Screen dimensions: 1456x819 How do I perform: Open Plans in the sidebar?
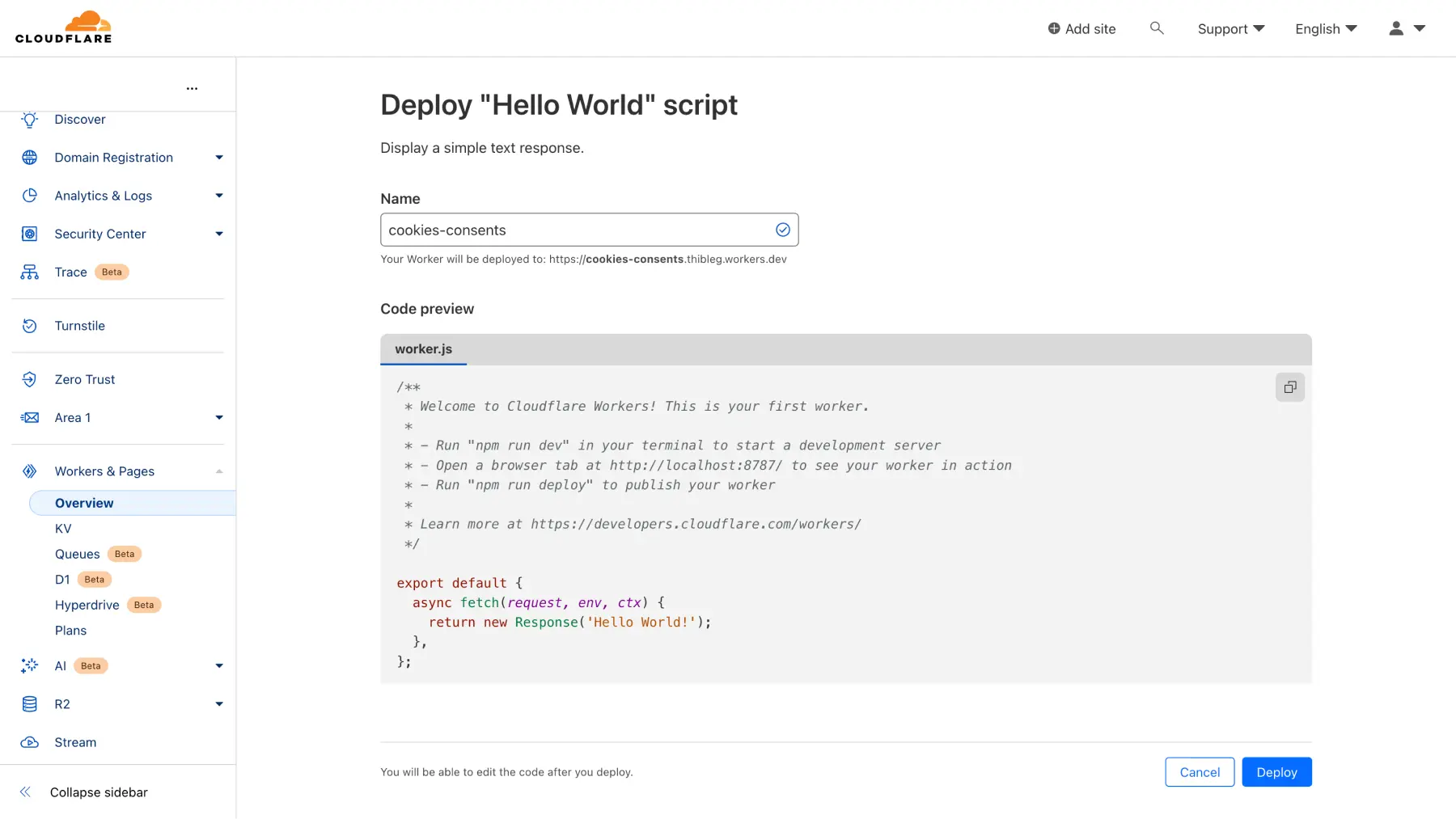click(70, 631)
